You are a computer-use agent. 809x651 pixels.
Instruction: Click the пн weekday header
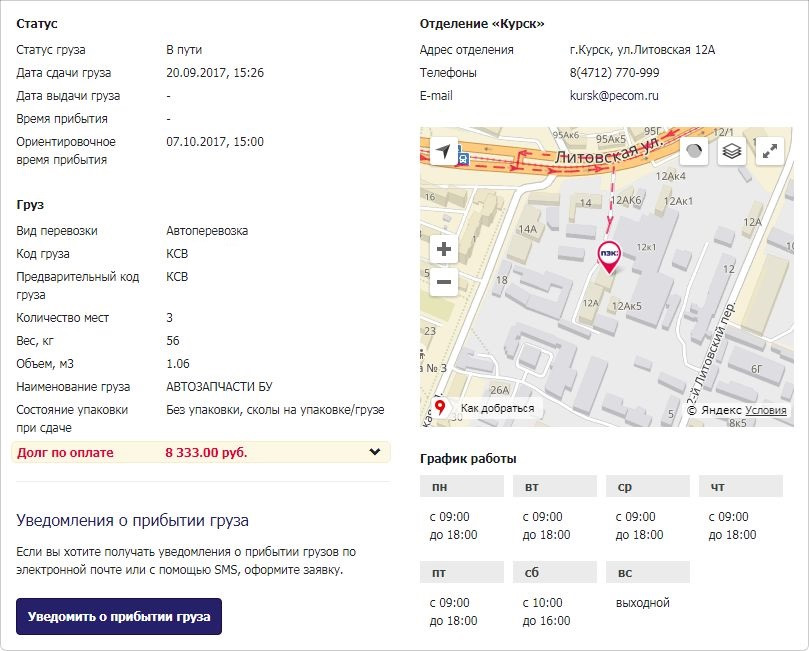point(462,486)
